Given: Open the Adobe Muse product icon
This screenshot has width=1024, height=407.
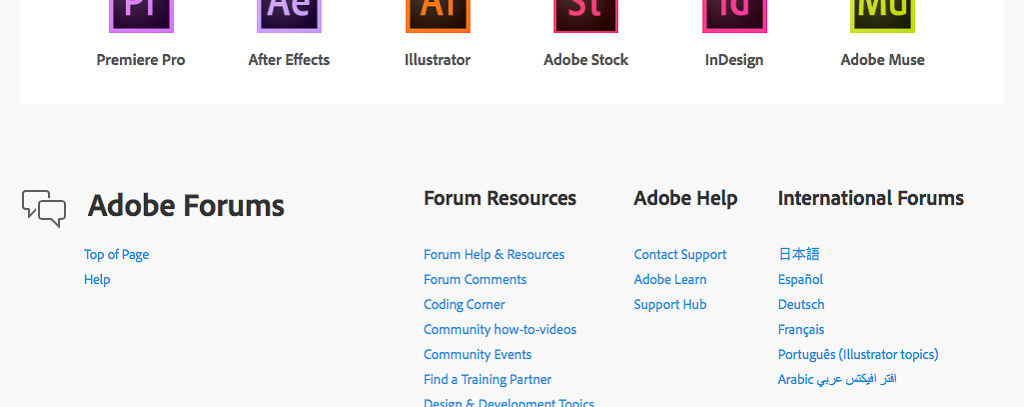Looking at the screenshot, I should point(882,16).
